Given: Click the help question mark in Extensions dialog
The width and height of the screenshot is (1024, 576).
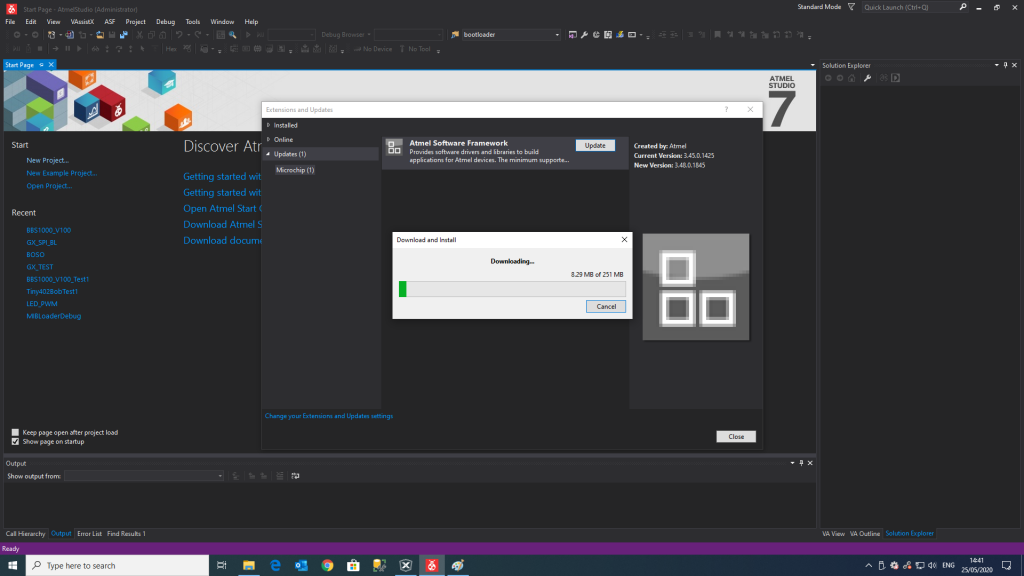Looking at the screenshot, I should [726, 110].
